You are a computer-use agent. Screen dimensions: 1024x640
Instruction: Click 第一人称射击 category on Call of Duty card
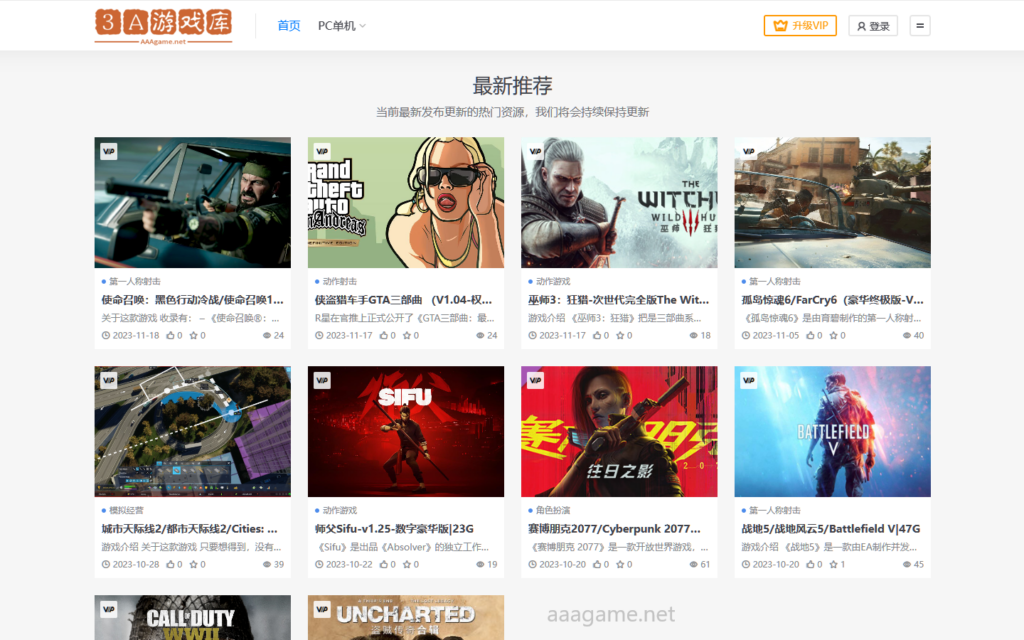click(135, 281)
